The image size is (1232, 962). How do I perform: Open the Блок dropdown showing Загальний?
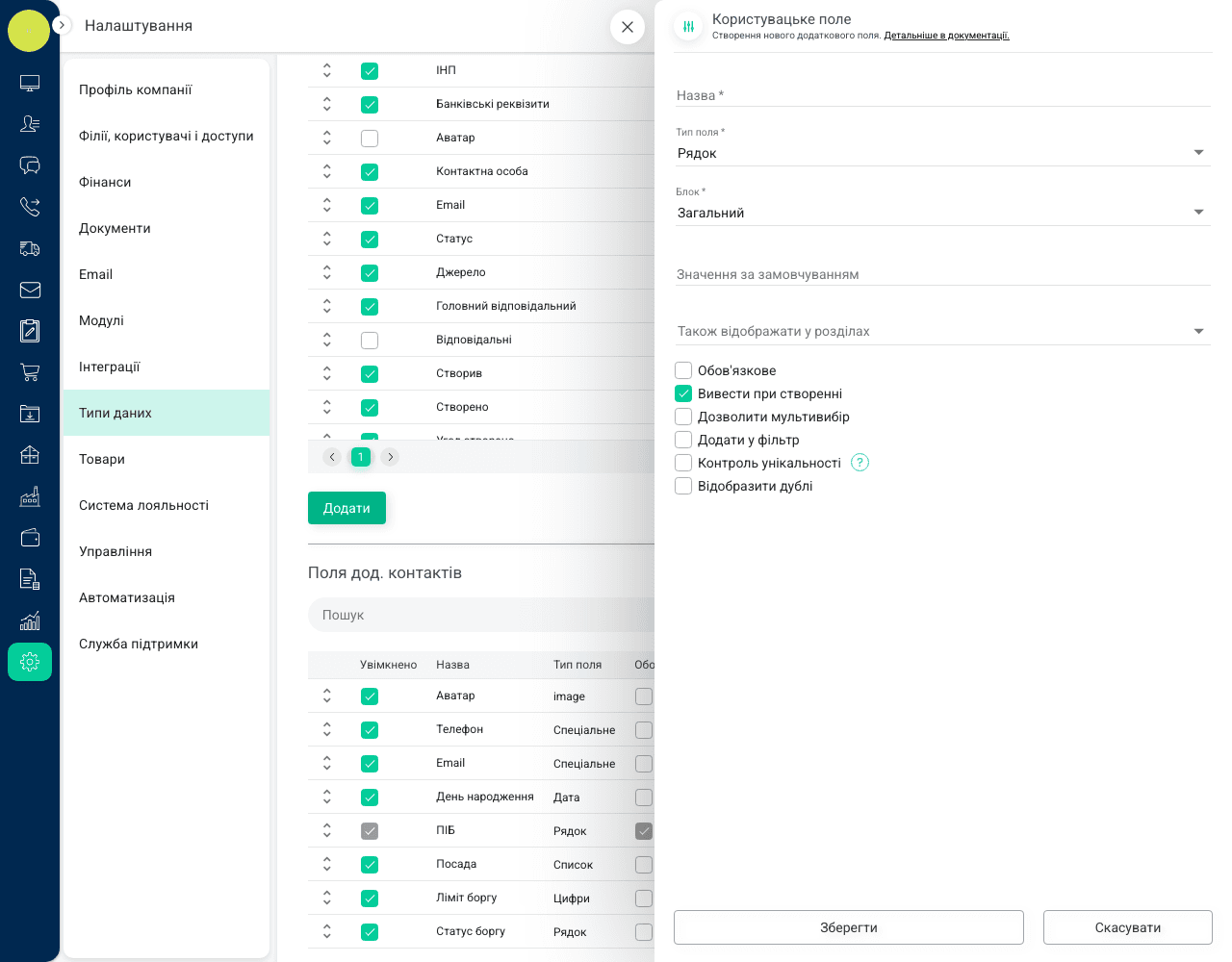tap(943, 213)
